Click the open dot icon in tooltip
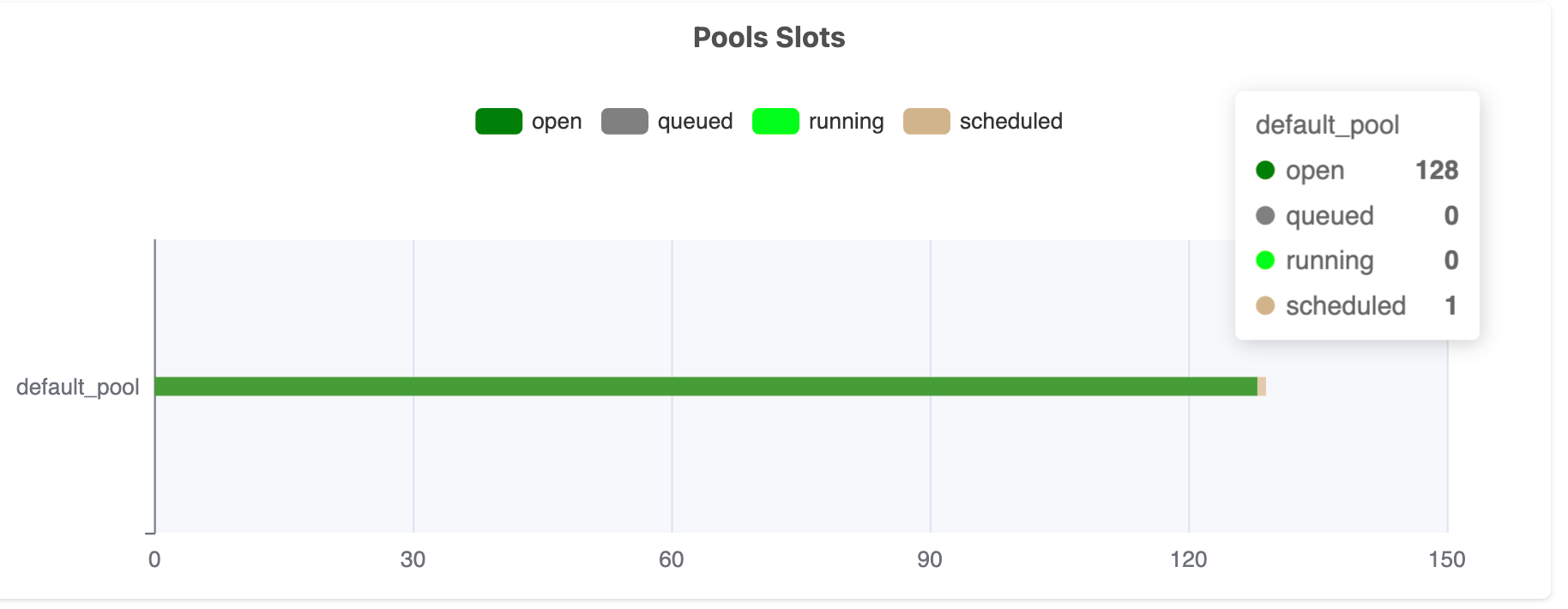The width and height of the screenshot is (1568, 609). click(1265, 170)
